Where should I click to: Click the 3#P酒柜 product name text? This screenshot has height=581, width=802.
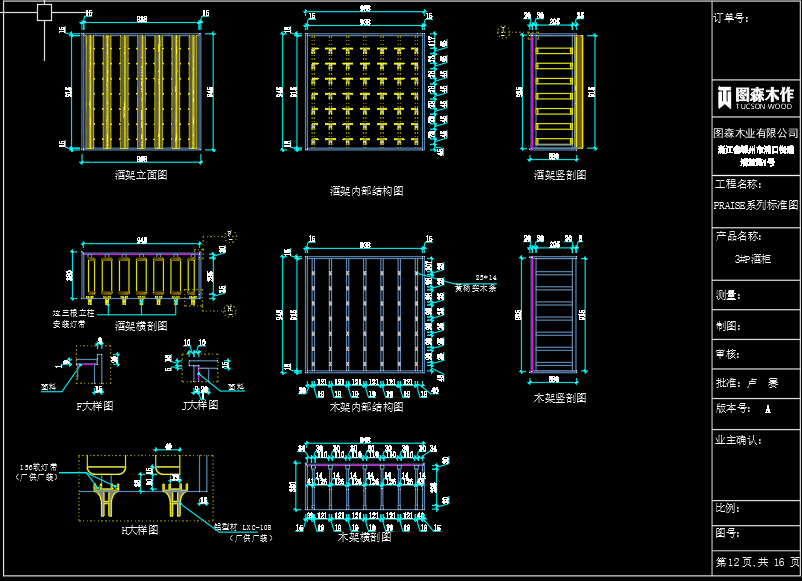tap(754, 258)
